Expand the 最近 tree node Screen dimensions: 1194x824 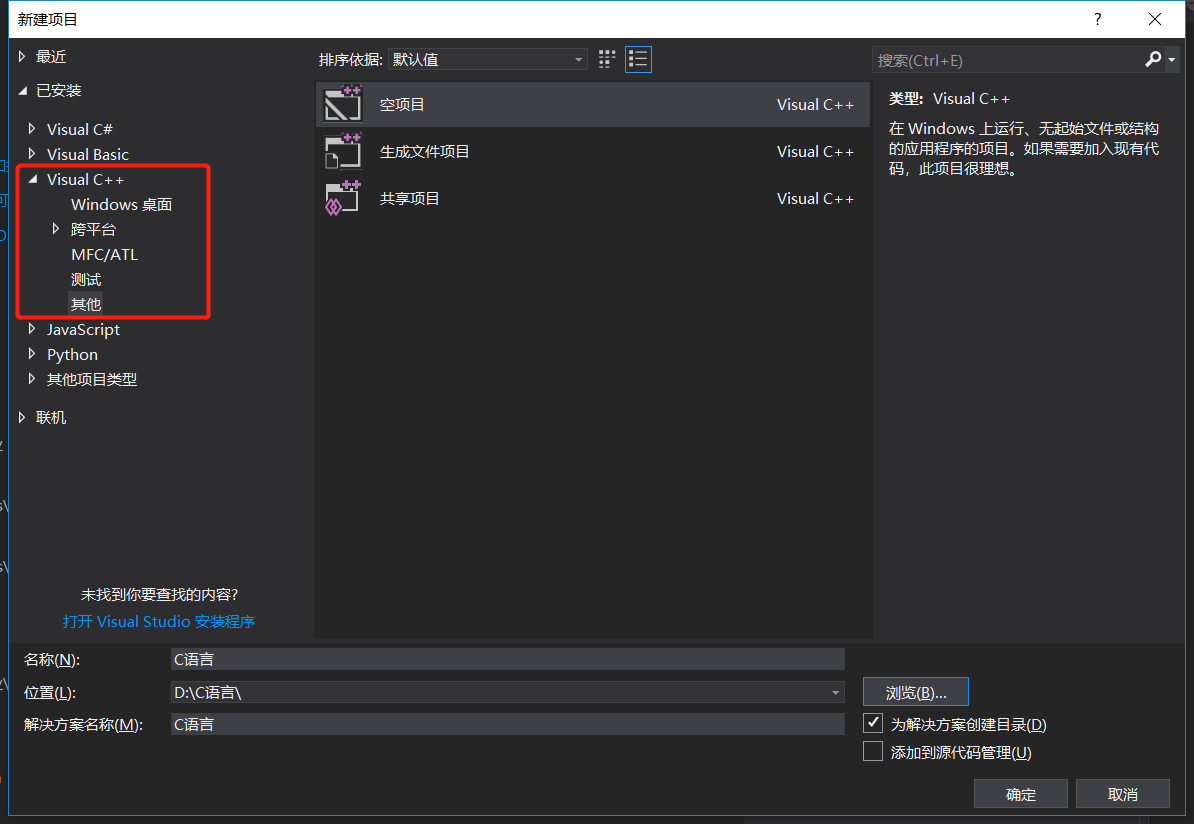[22, 56]
